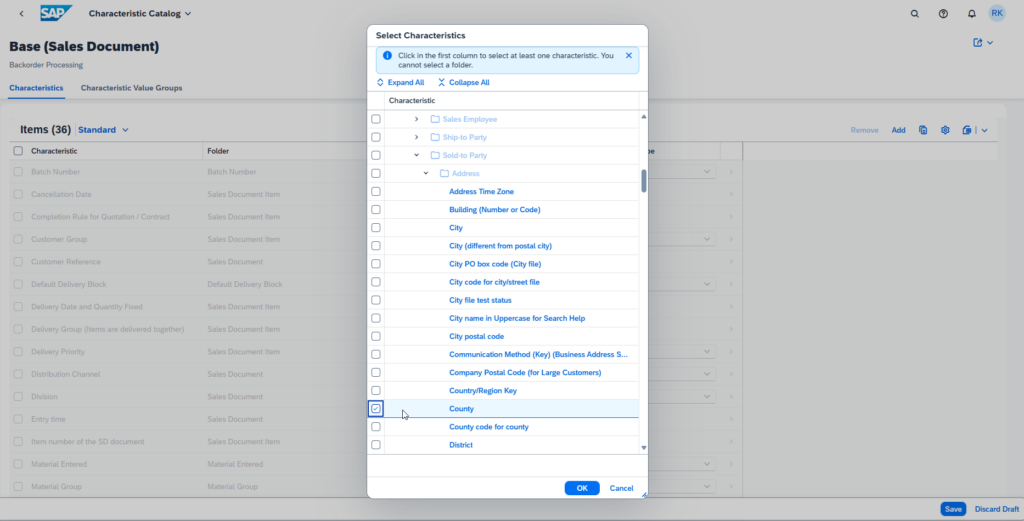Open the export dropdown arrow in the Items toolbar
This screenshot has height=521, width=1024.
coord(984,130)
